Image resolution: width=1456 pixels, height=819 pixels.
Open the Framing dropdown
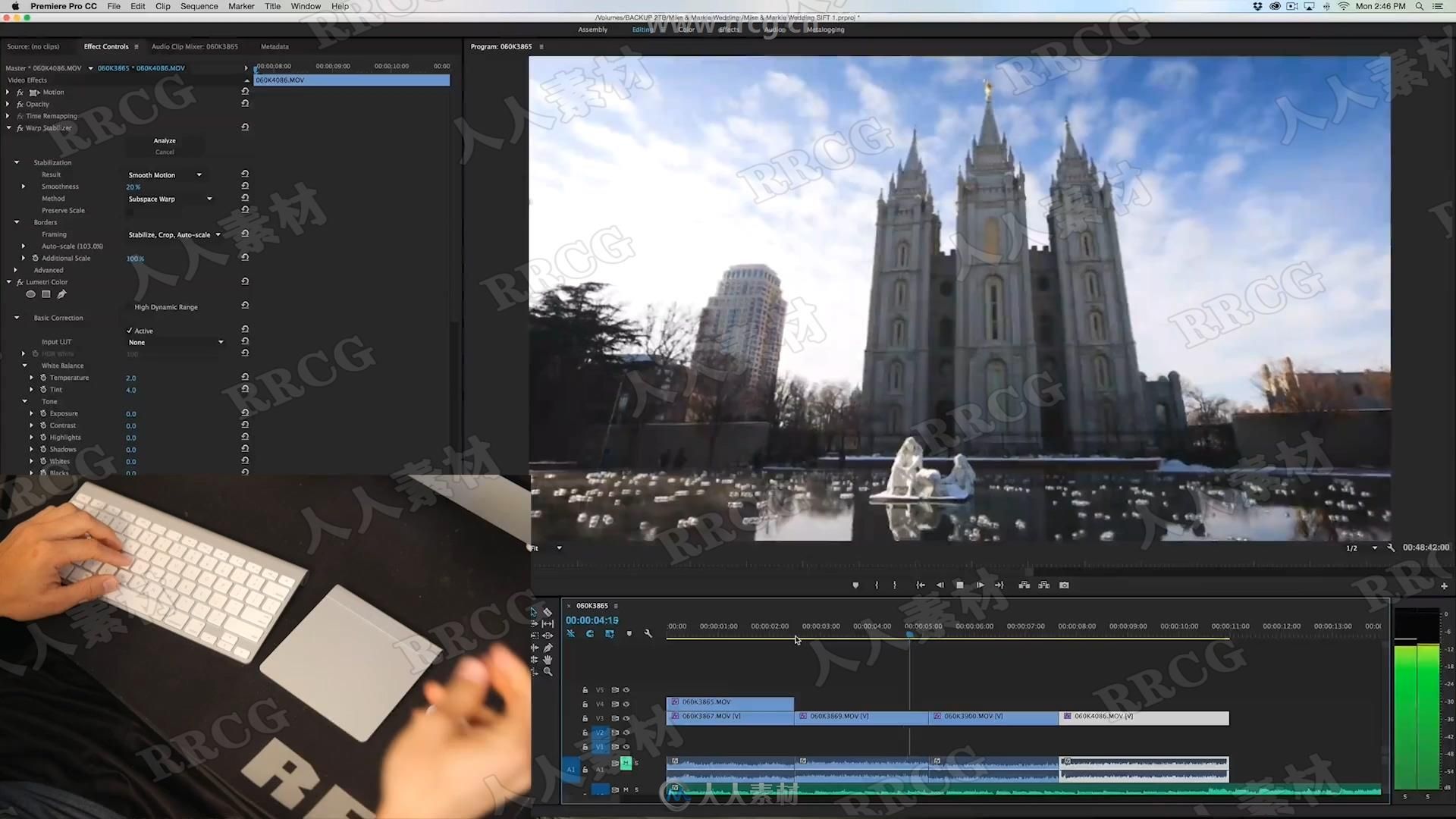click(x=174, y=235)
